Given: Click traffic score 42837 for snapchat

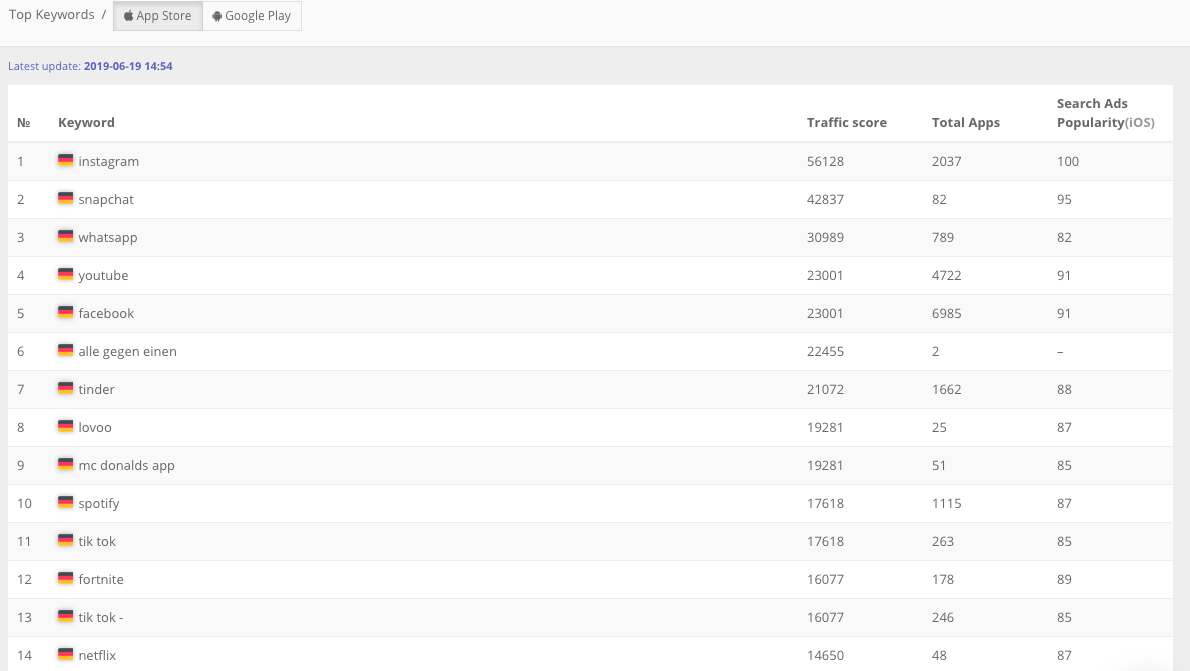Looking at the screenshot, I should point(825,200).
